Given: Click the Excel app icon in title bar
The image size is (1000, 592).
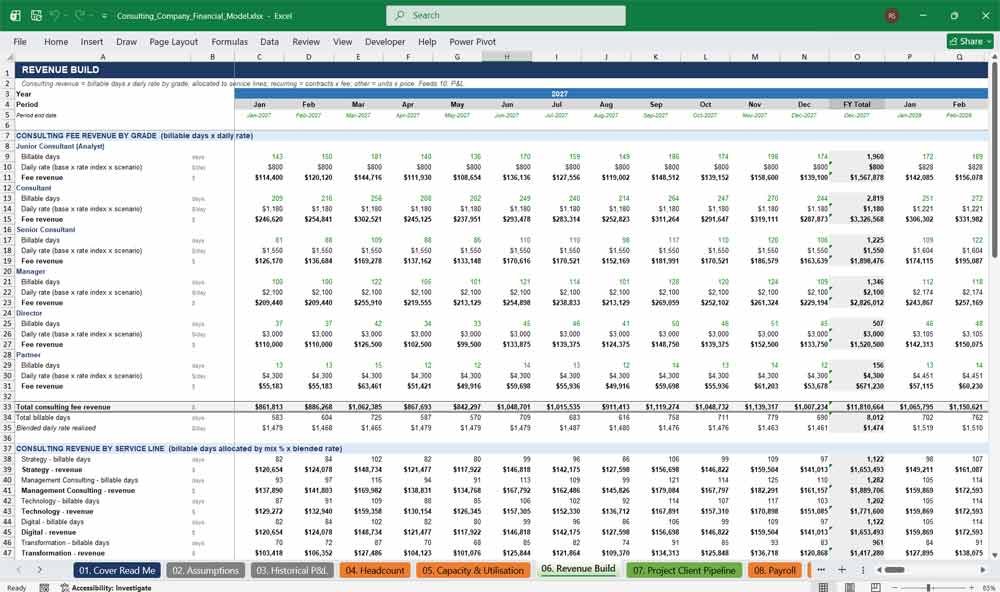Looking at the screenshot, I should [15, 15].
